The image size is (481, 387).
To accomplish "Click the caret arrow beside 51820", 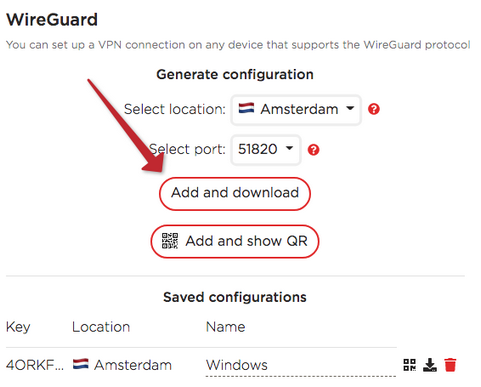I will click(x=289, y=148).
